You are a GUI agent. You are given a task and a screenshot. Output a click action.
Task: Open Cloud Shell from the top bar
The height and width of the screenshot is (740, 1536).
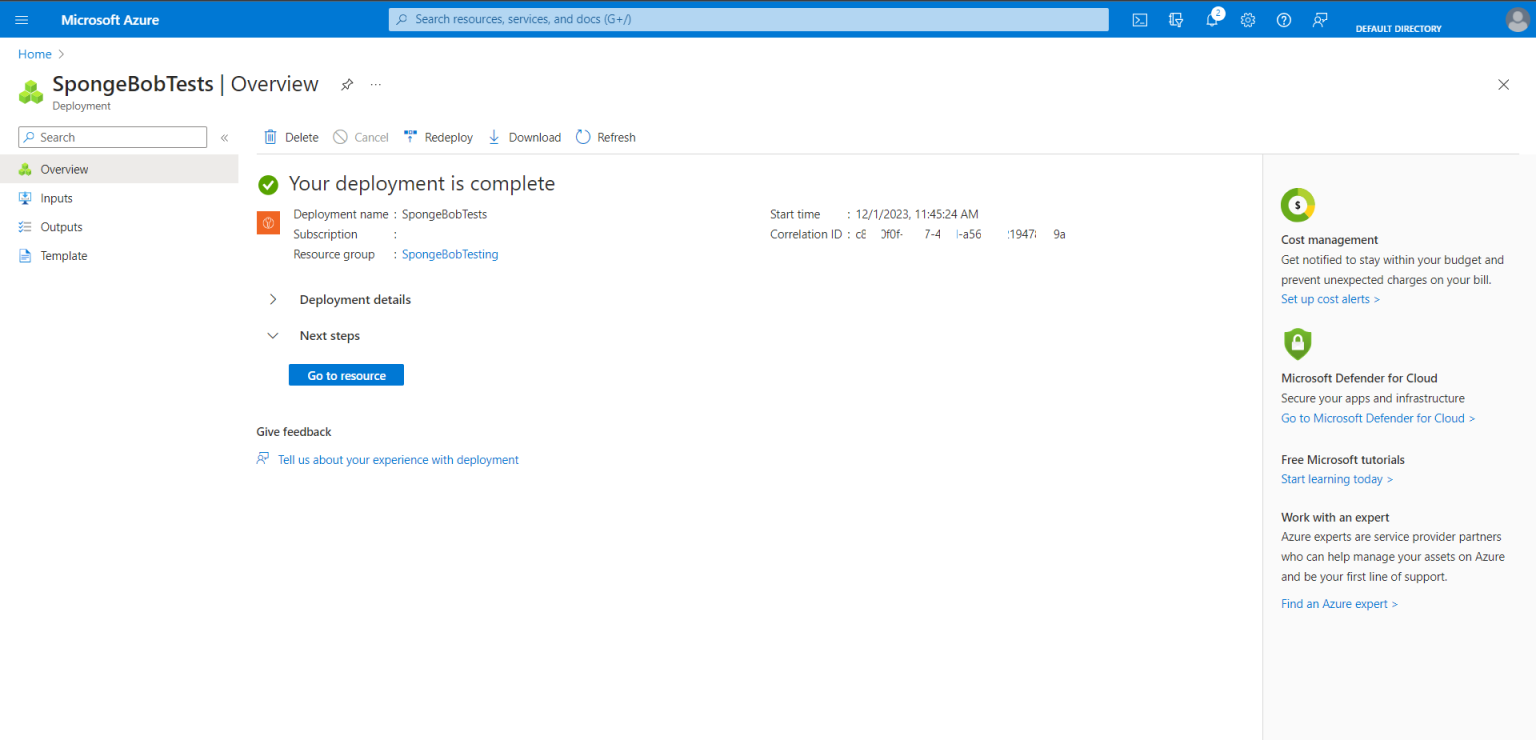tap(1139, 20)
